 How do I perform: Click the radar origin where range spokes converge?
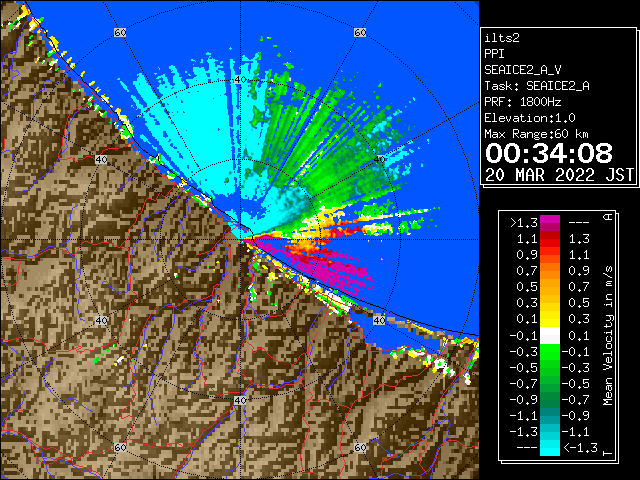point(240,240)
